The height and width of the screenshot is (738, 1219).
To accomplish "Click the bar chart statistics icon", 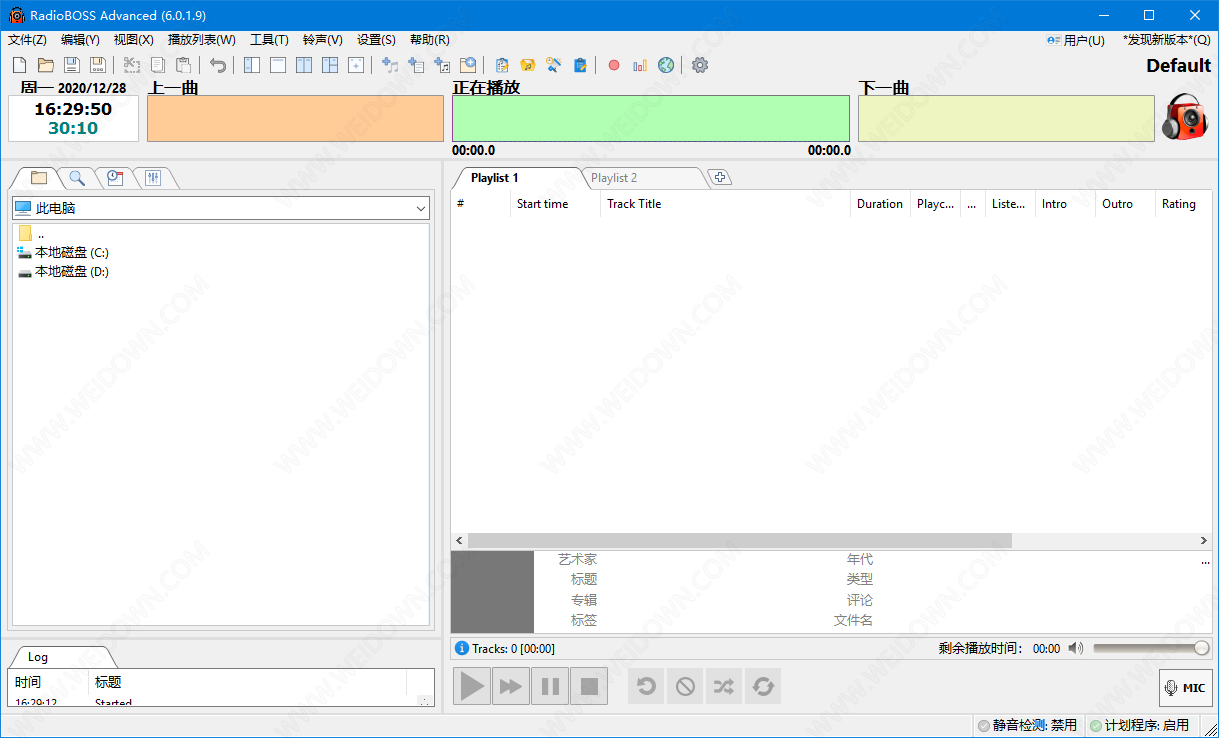I will pos(640,65).
